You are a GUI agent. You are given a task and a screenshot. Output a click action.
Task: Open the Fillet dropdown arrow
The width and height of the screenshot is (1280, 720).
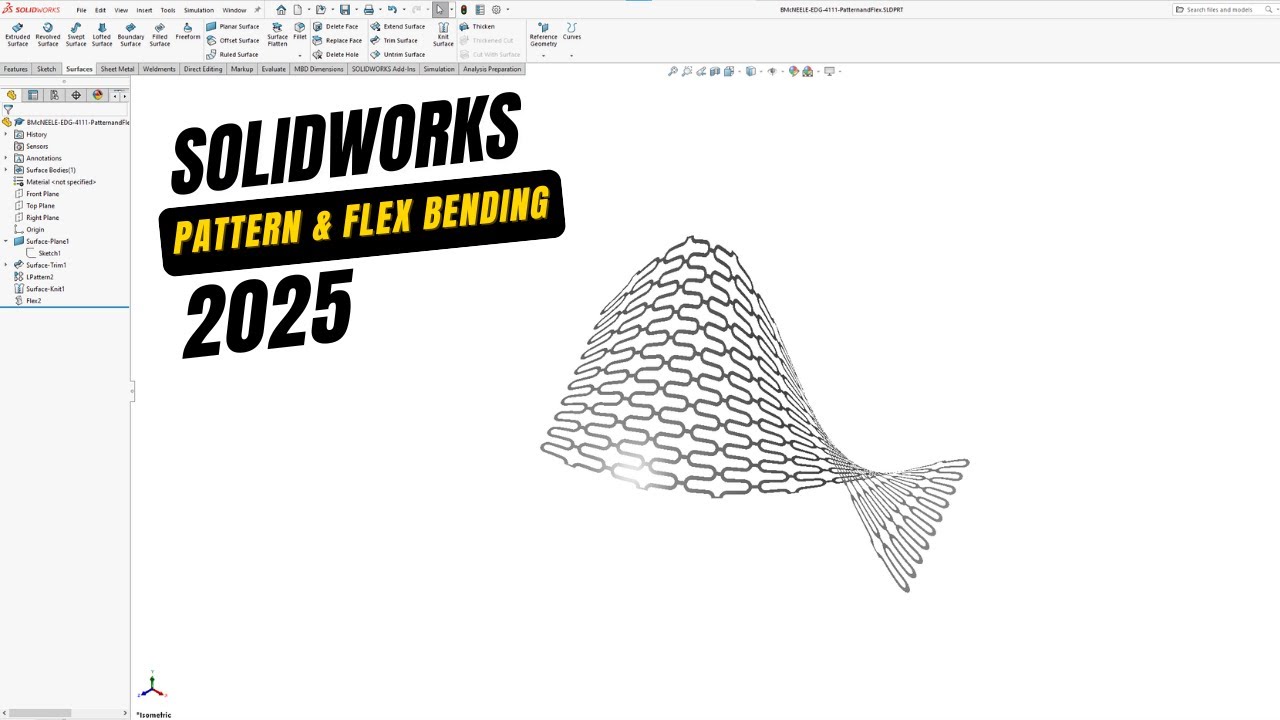(299, 56)
